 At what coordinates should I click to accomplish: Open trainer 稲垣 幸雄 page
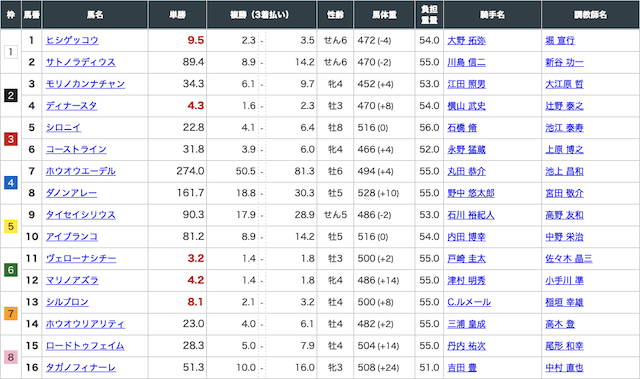coord(564,302)
